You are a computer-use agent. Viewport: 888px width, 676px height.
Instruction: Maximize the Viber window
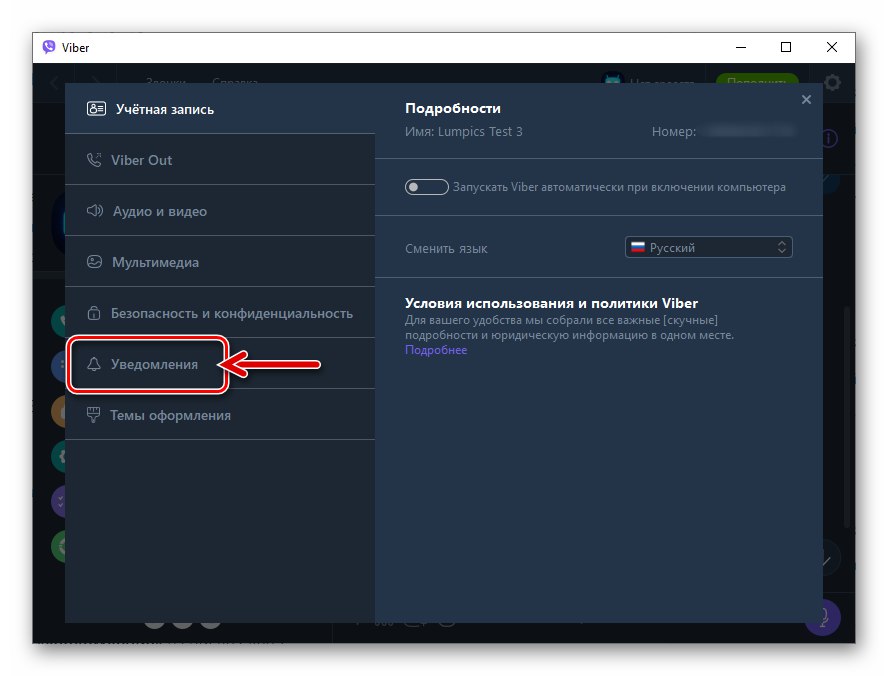tap(786, 47)
